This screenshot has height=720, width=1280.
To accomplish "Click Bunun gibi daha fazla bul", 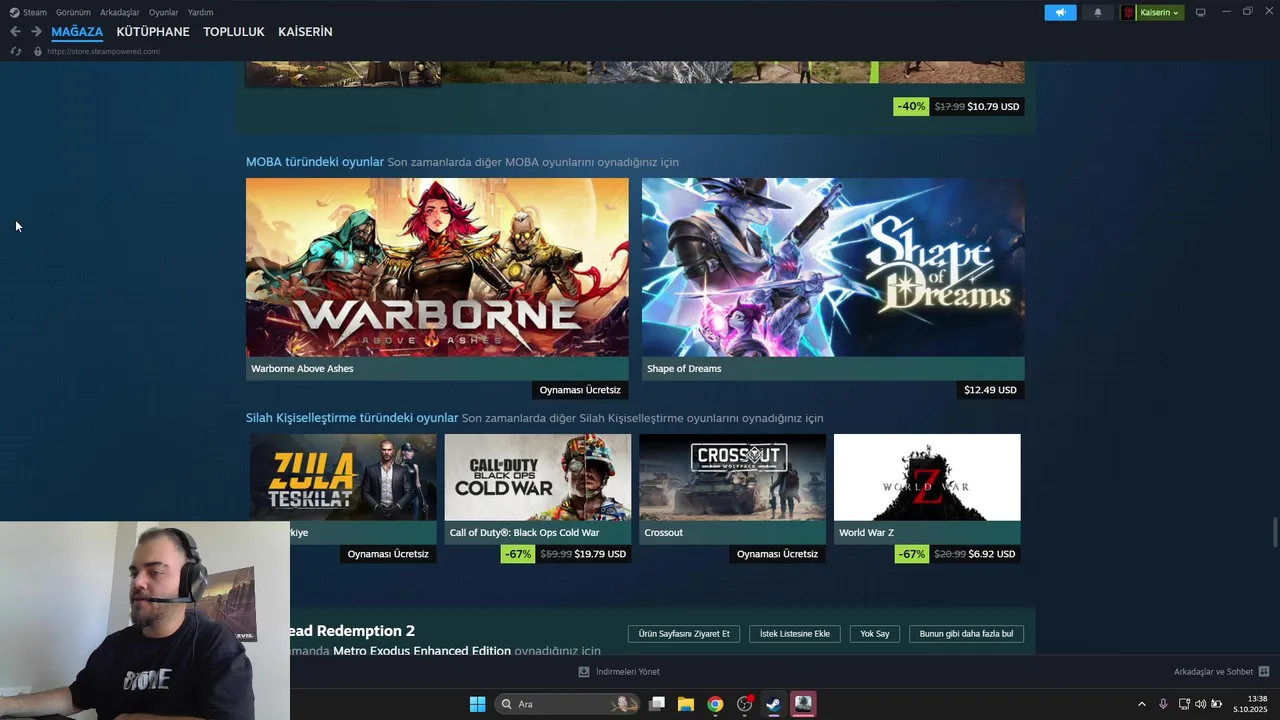I will [x=966, y=634].
